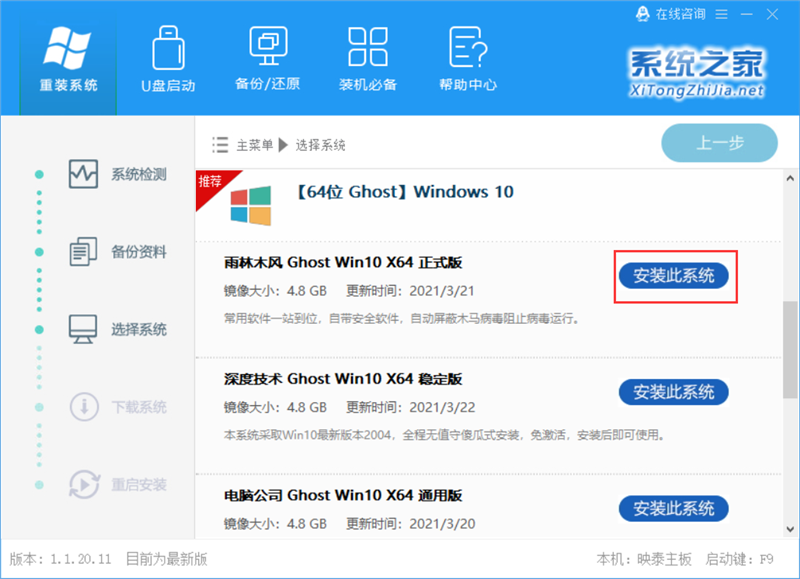Click the 选择系统 monitor sidebar icon

85,328
